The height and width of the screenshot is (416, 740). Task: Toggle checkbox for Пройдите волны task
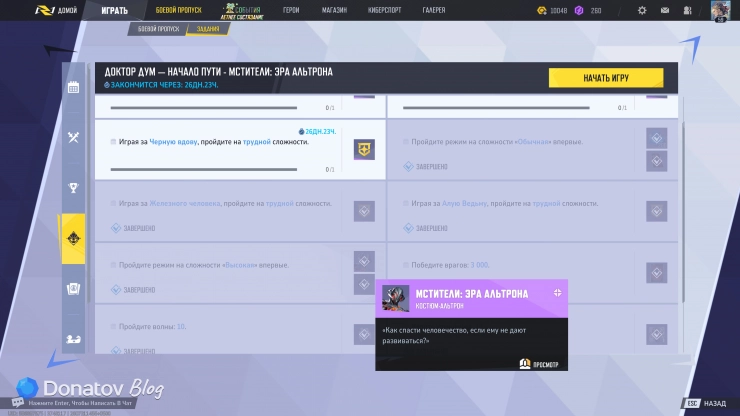pos(113,326)
